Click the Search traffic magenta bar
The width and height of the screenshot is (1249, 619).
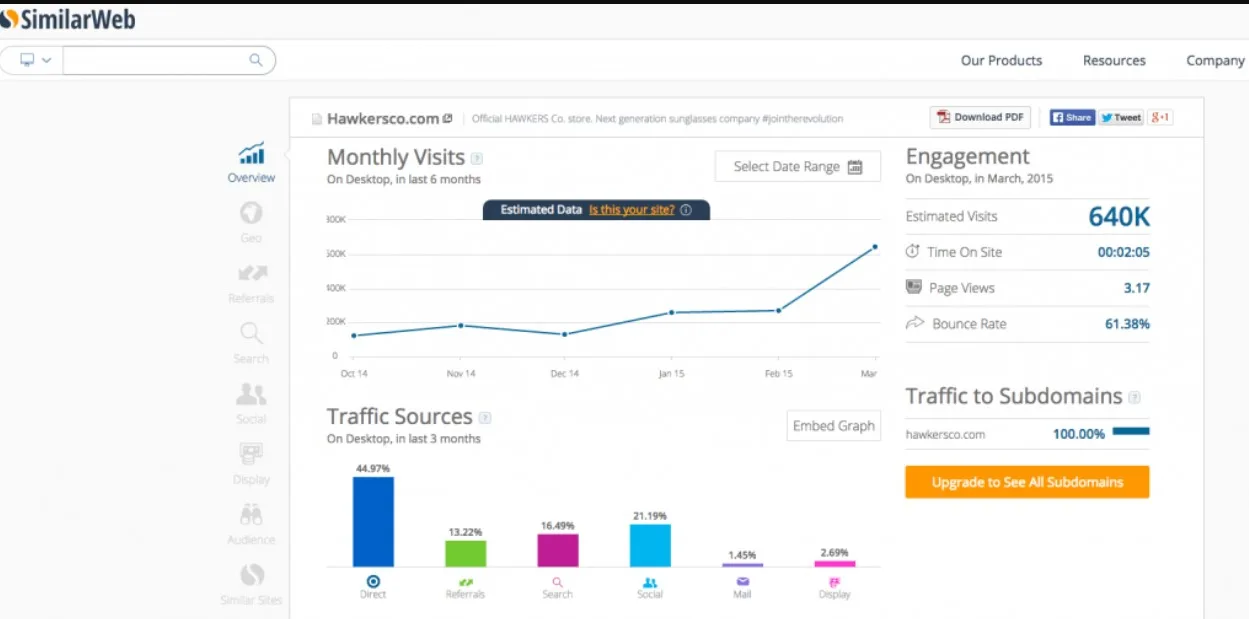click(558, 550)
